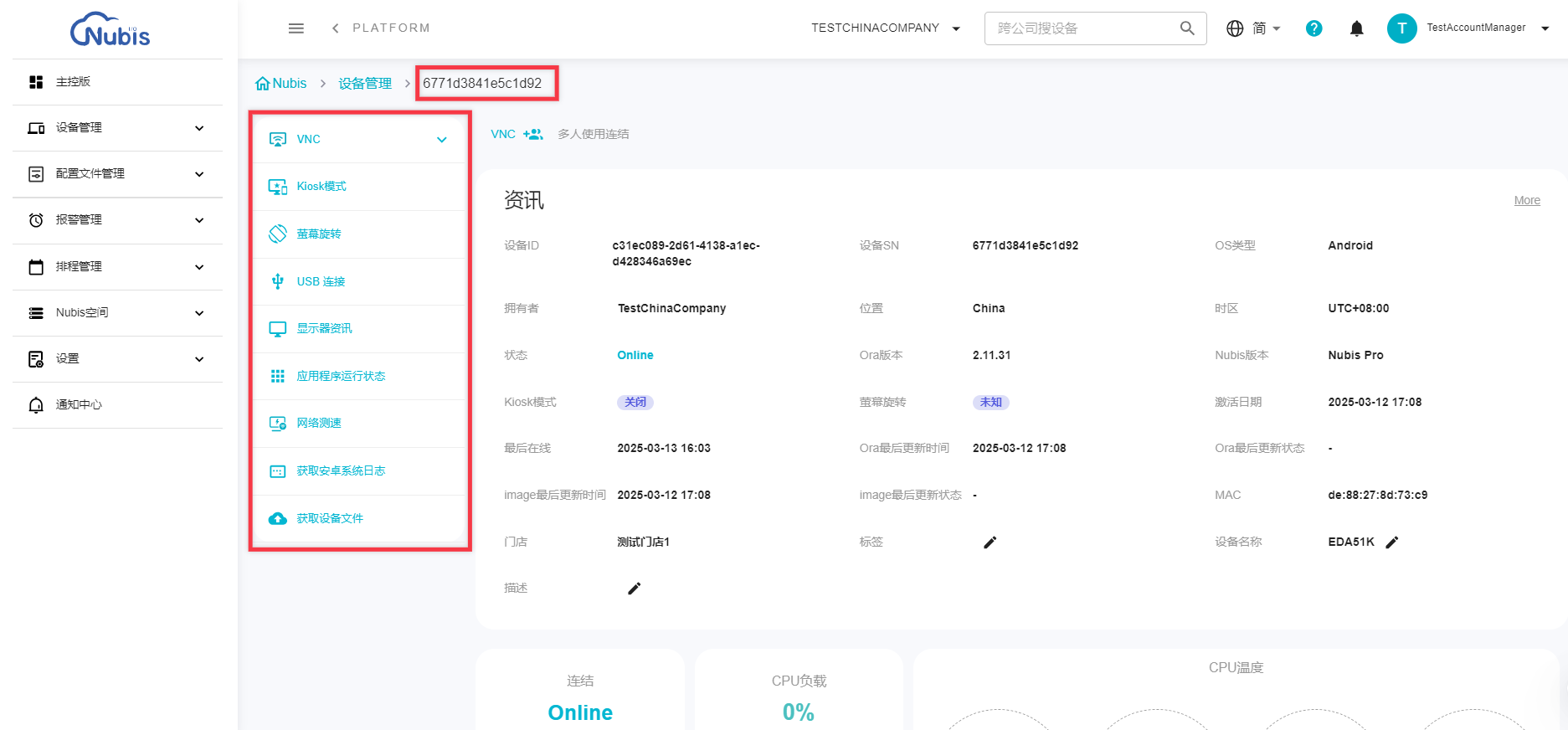This screenshot has width=1568, height=730.
Task: Open the language globe selector
Action: tap(1235, 28)
